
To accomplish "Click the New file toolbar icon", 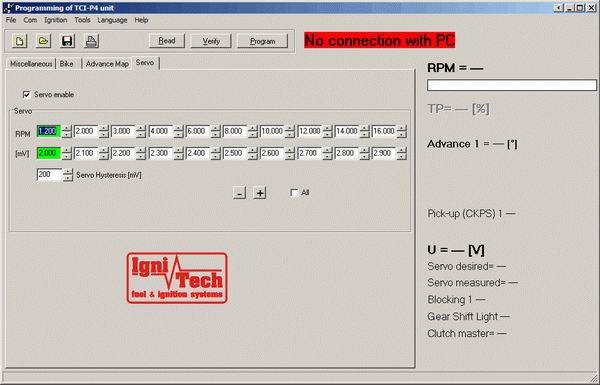I will (x=20, y=41).
